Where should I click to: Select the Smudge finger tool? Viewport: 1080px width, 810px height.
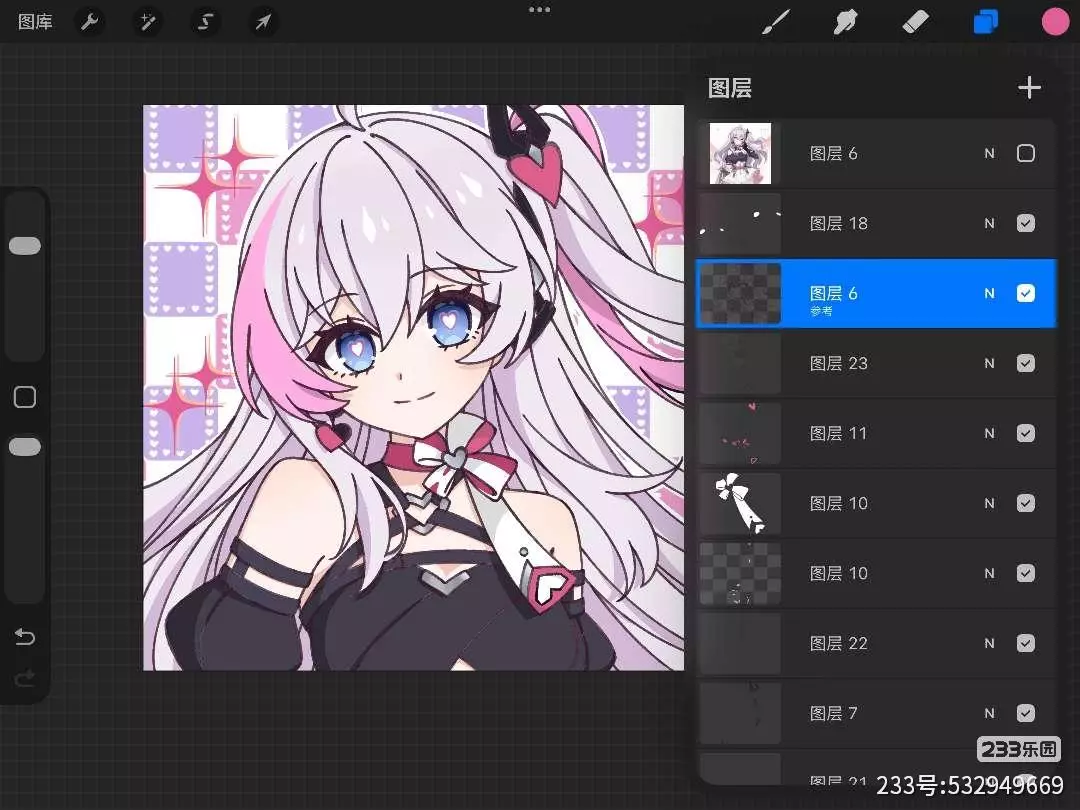tap(845, 22)
